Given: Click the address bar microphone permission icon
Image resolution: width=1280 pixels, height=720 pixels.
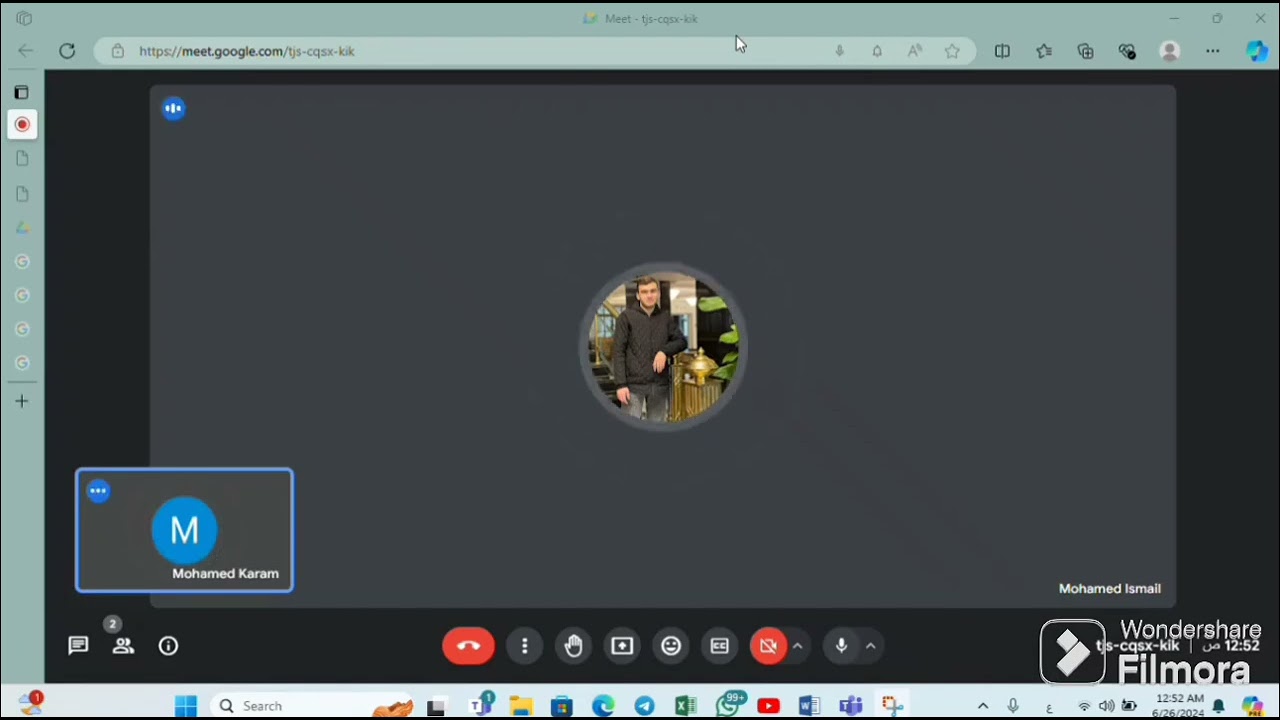Looking at the screenshot, I should pos(840,51).
